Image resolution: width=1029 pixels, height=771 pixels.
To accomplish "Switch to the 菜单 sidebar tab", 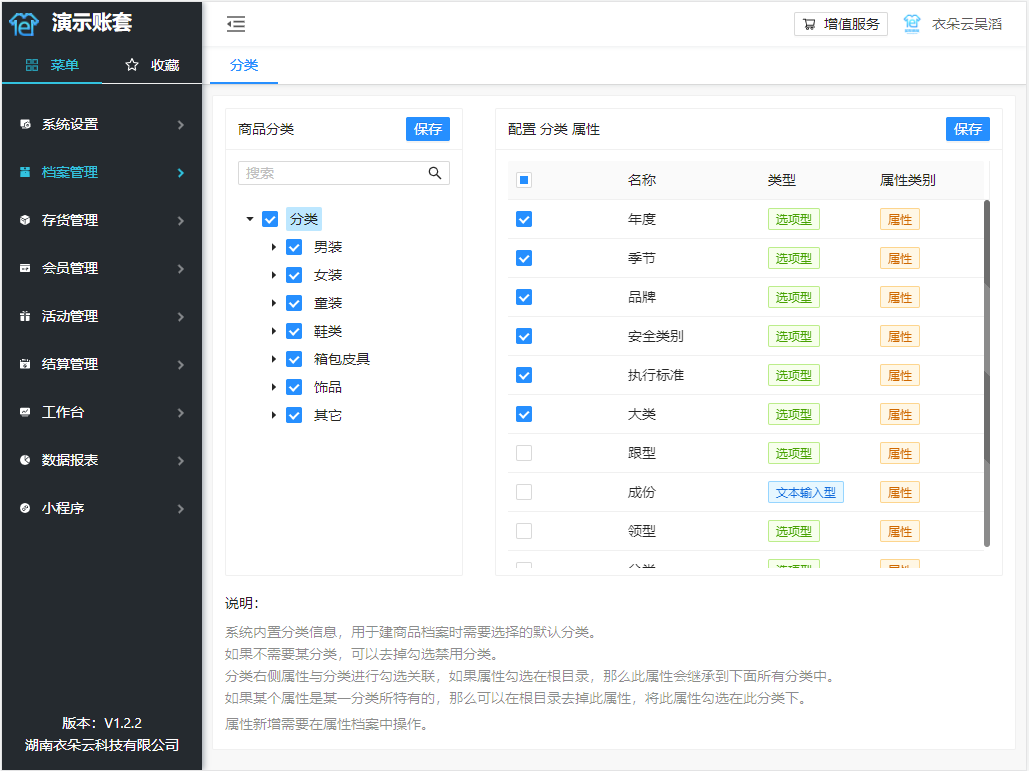I will click(x=52, y=64).
